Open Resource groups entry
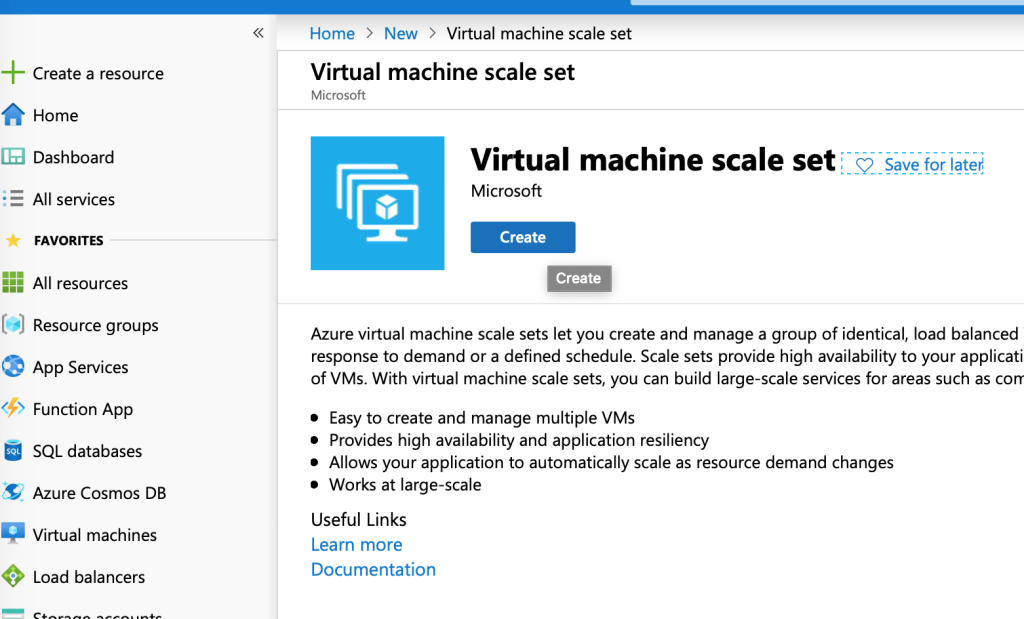Image resolution: width=1024 pixels, height=619 pixels. (x=95, y=326)
